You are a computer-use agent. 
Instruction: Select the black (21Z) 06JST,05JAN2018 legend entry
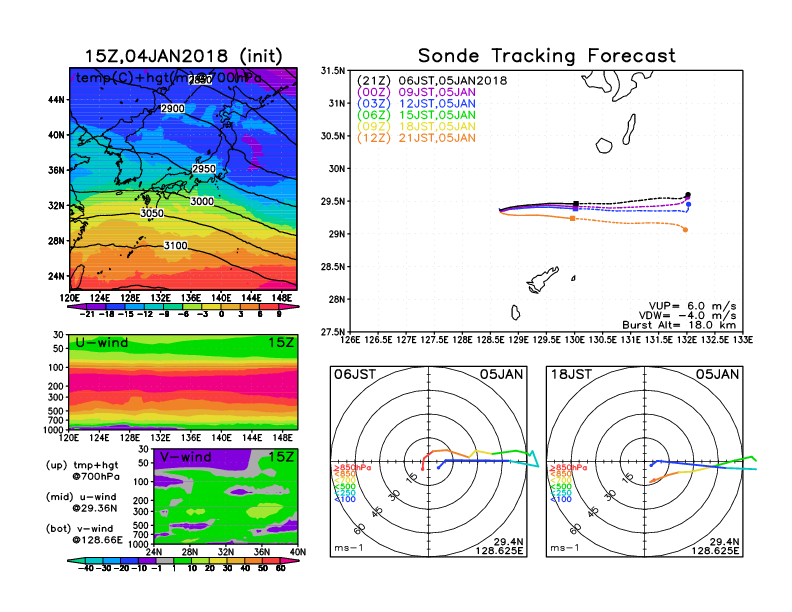pyautogui.click(x=432, y=81)
